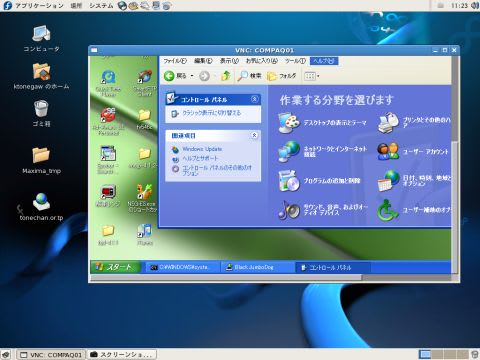Click the views toolbar icon

click(310, 76)
